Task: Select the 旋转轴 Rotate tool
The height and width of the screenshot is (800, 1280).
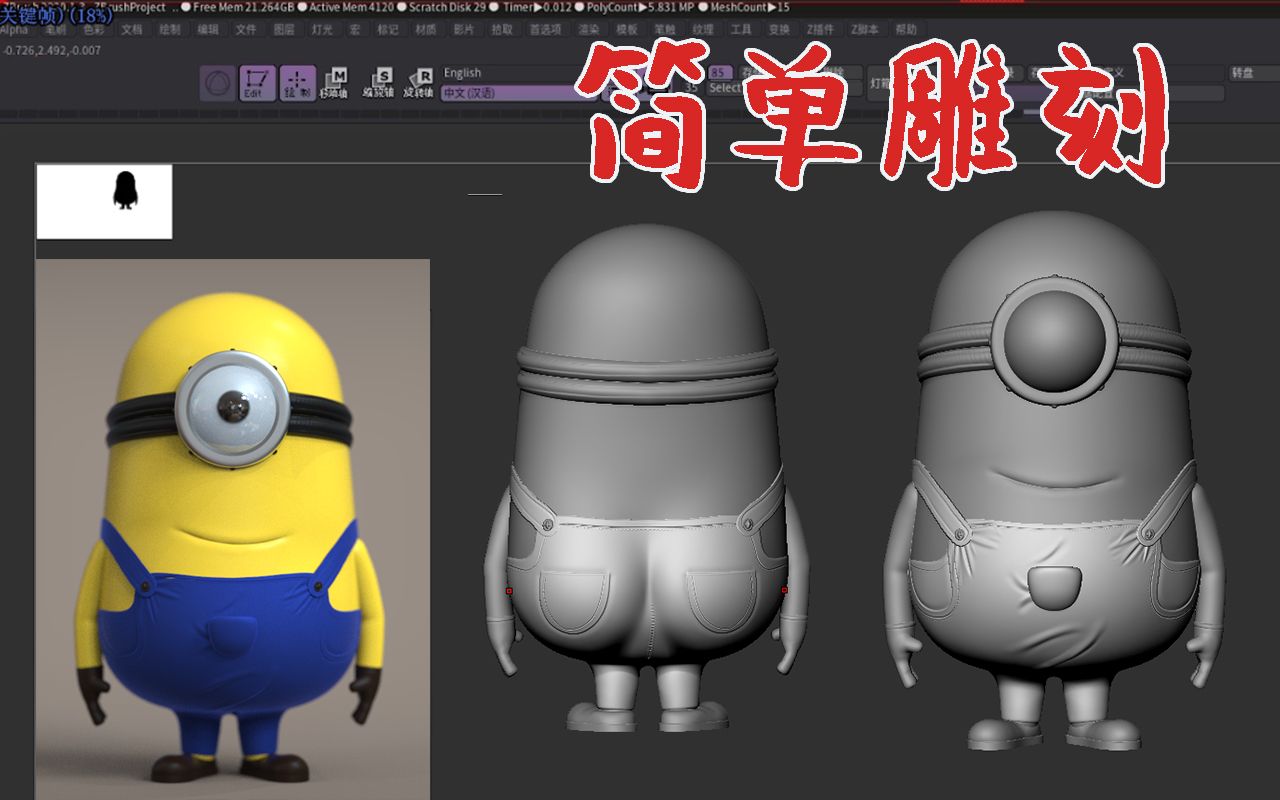Action: click(418, 83)
